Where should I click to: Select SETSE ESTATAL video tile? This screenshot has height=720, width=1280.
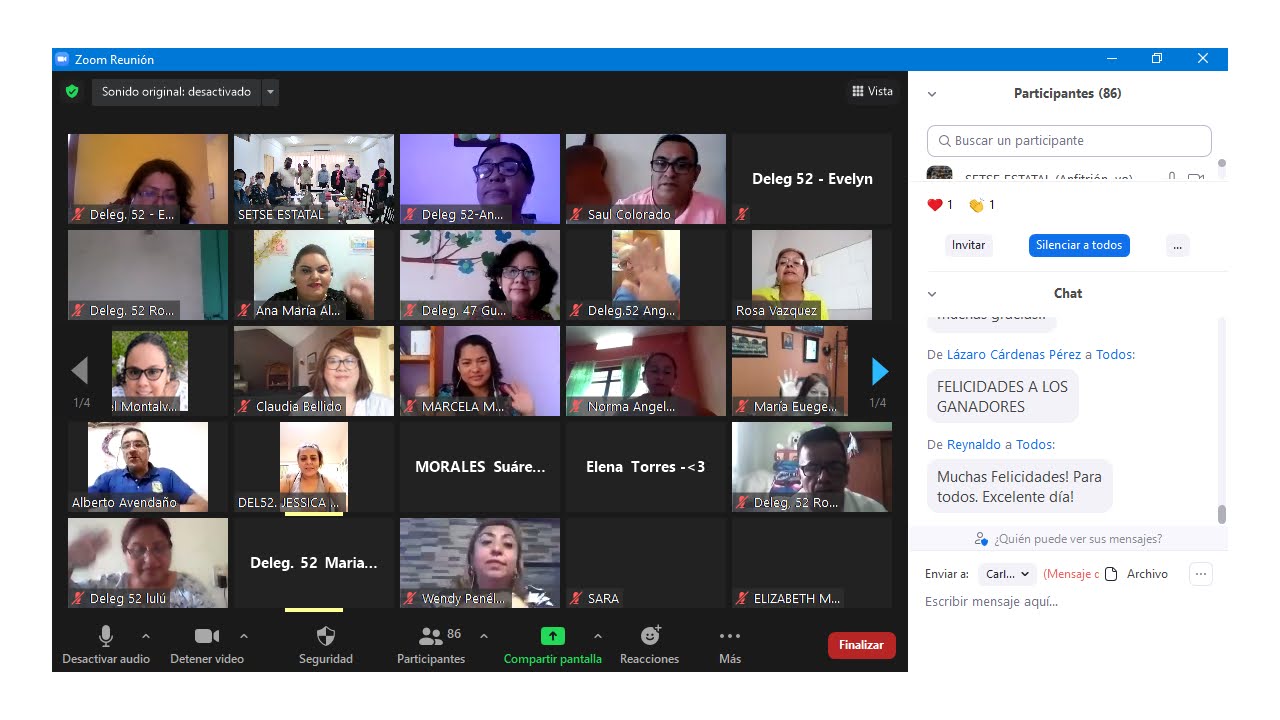(314, 179)
